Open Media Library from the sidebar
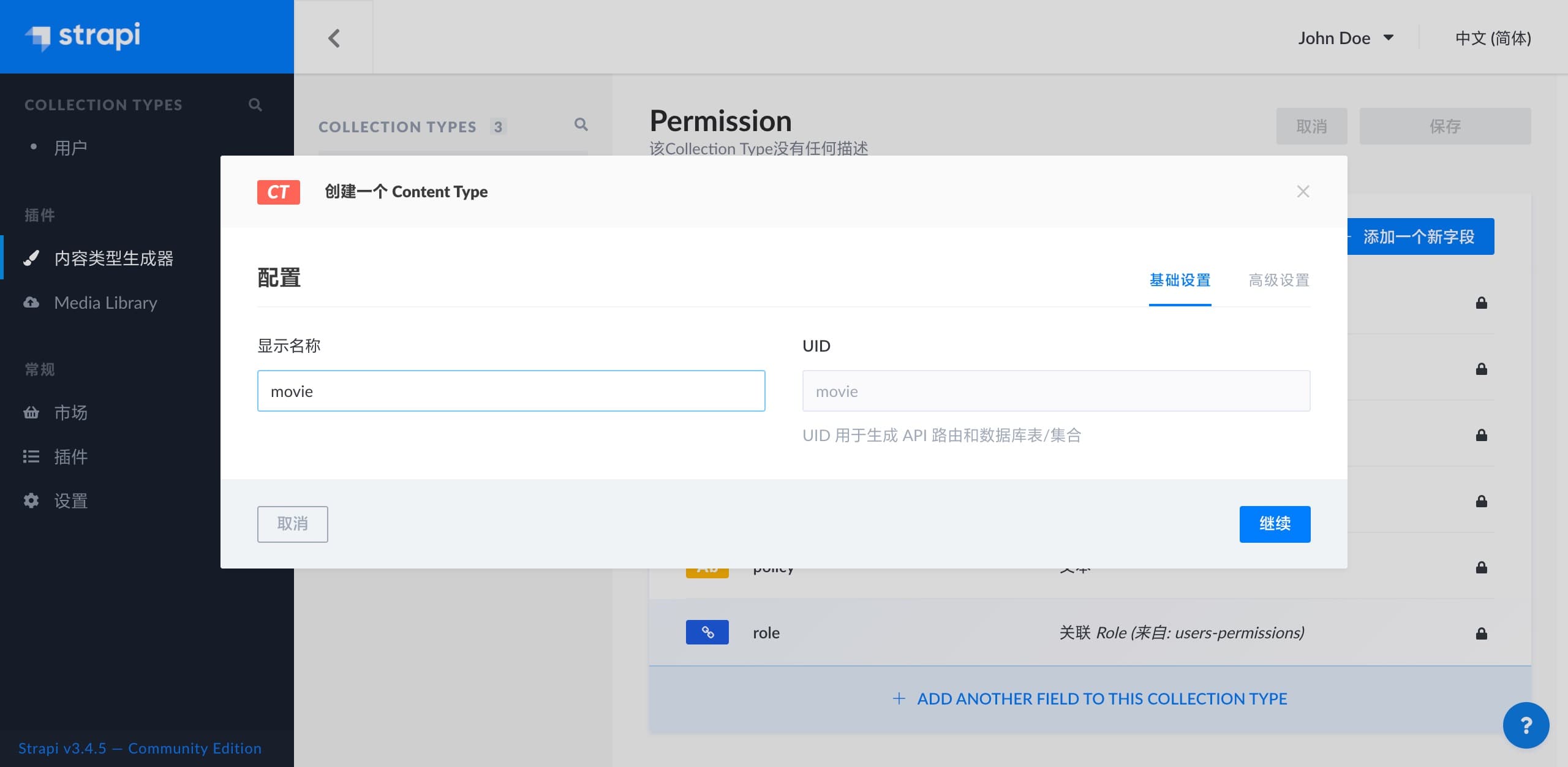Screen dimensions: 1568x767 (x=105, y=303)
